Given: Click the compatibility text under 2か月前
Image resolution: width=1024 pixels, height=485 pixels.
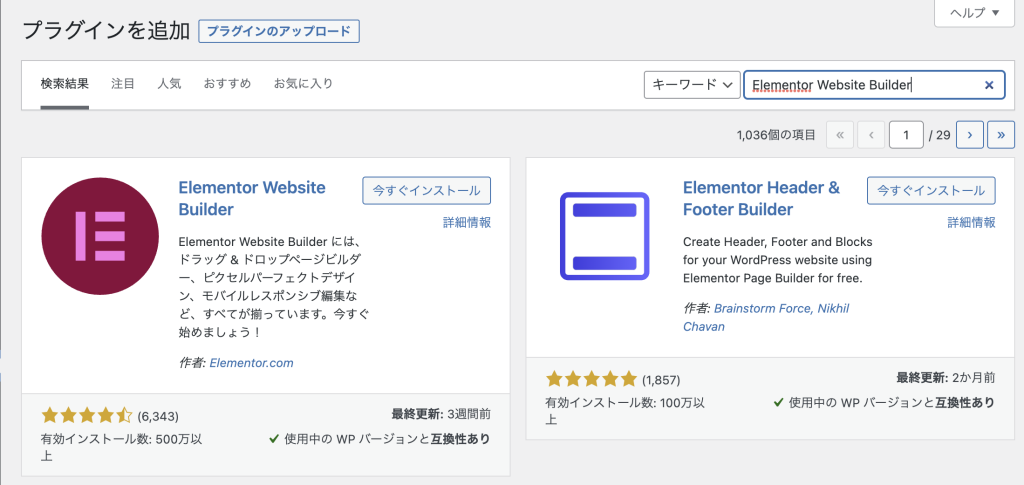Looking at the screenshot, I should pyautogui.click(x=884, y=402).
